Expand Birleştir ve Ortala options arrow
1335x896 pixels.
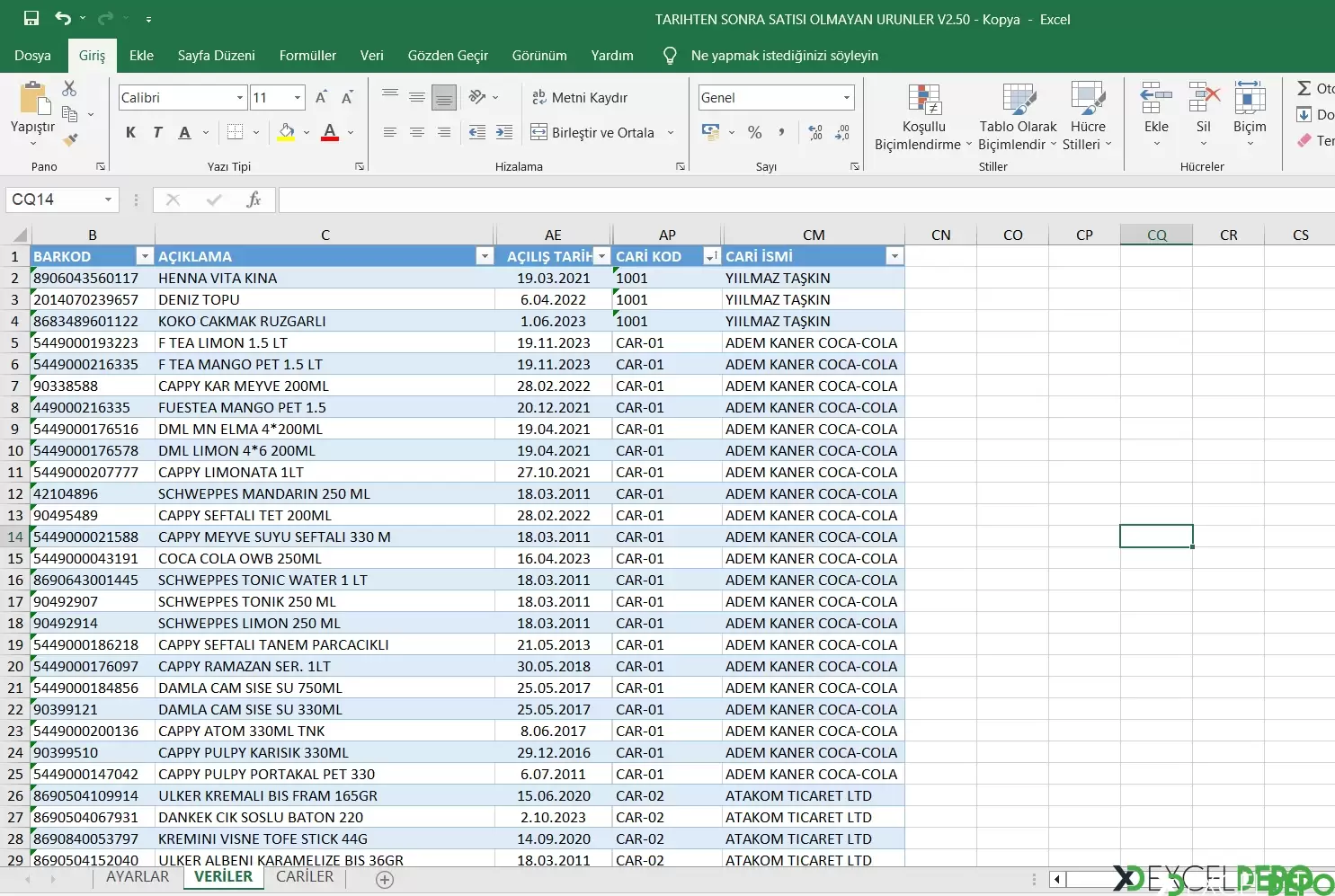671,132
